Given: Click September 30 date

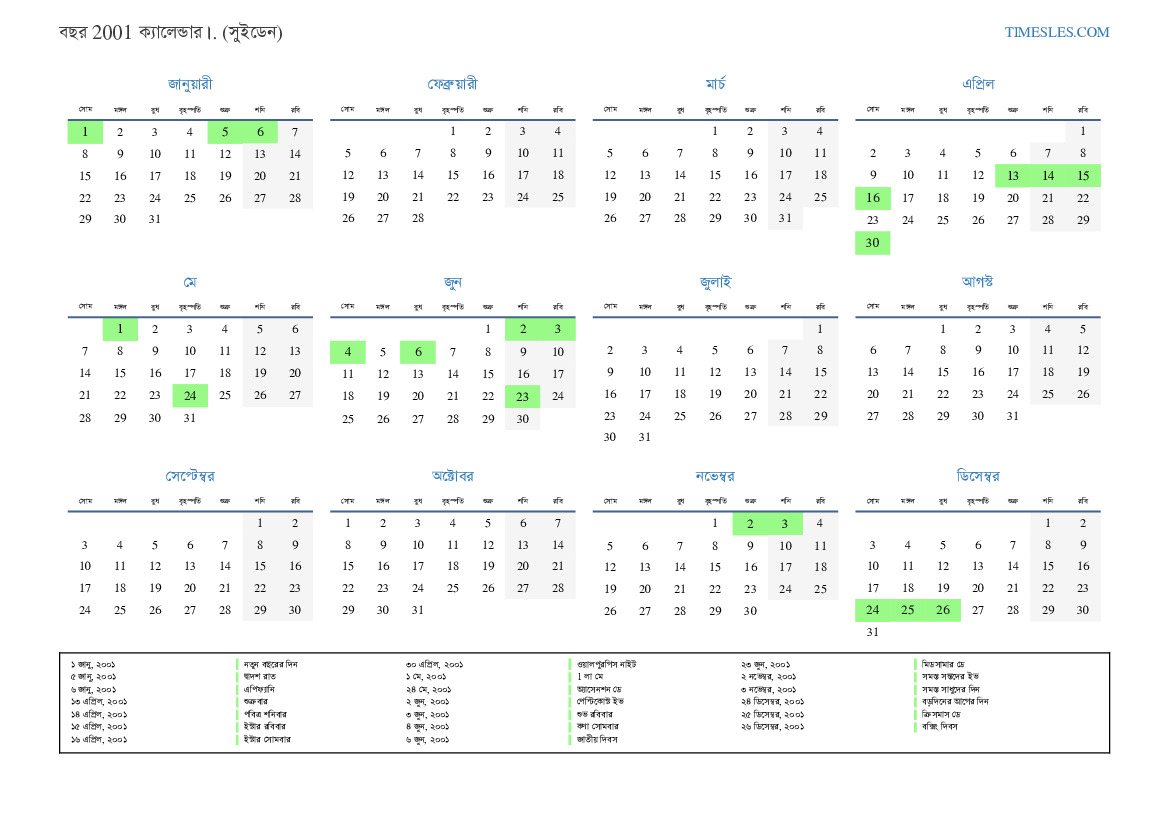Looking at the screenshot, I should 295,610.
